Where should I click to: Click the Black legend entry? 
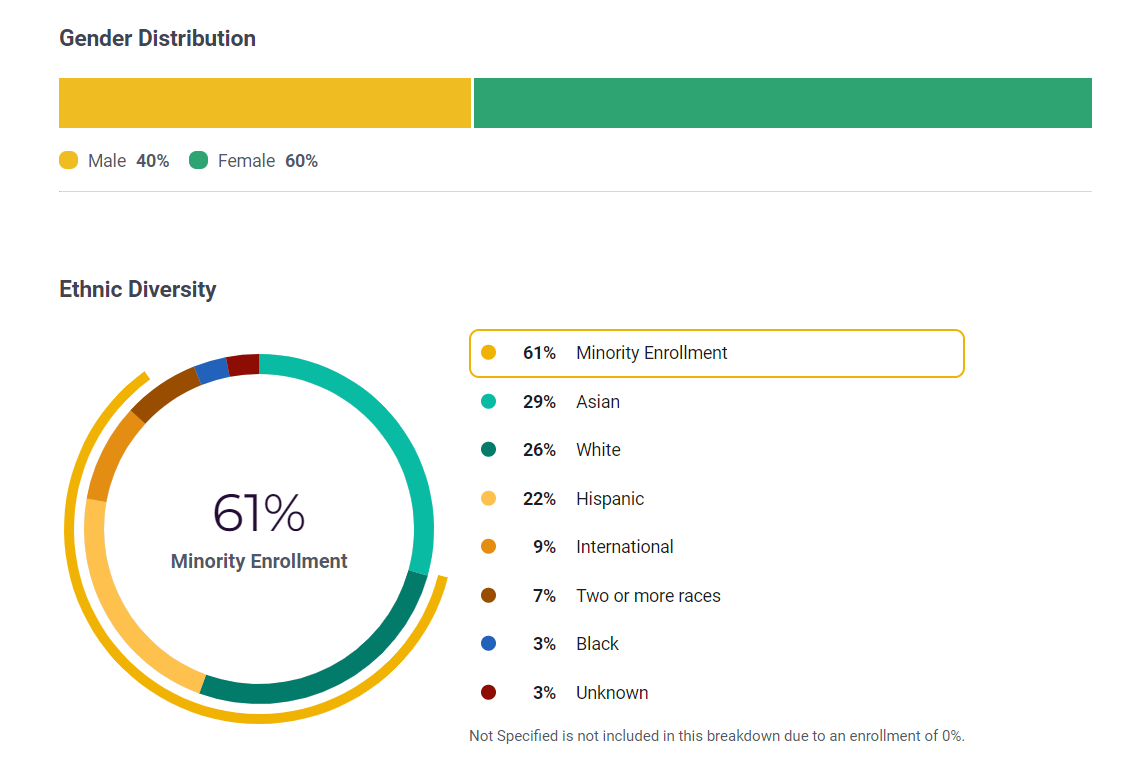click(597, 644)
